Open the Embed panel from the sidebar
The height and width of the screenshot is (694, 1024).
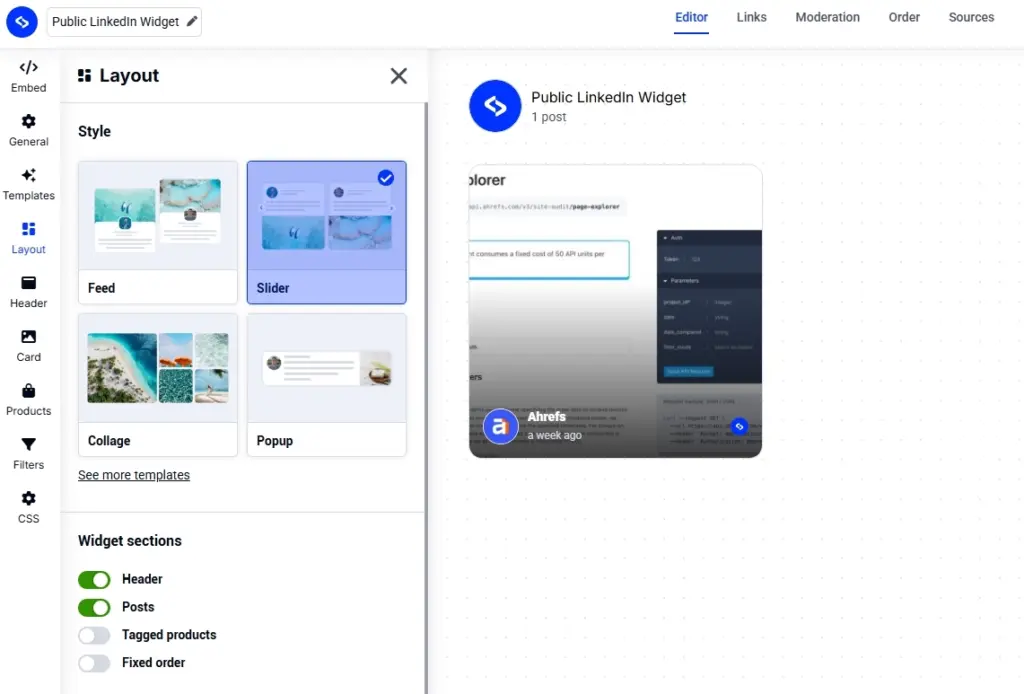click(x=28, y=75)
